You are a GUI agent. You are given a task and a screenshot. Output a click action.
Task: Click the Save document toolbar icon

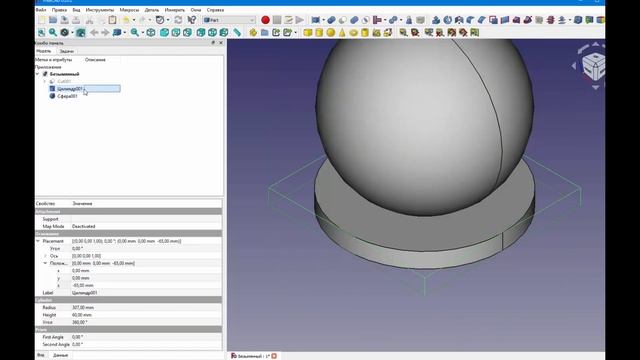[64, 20]
